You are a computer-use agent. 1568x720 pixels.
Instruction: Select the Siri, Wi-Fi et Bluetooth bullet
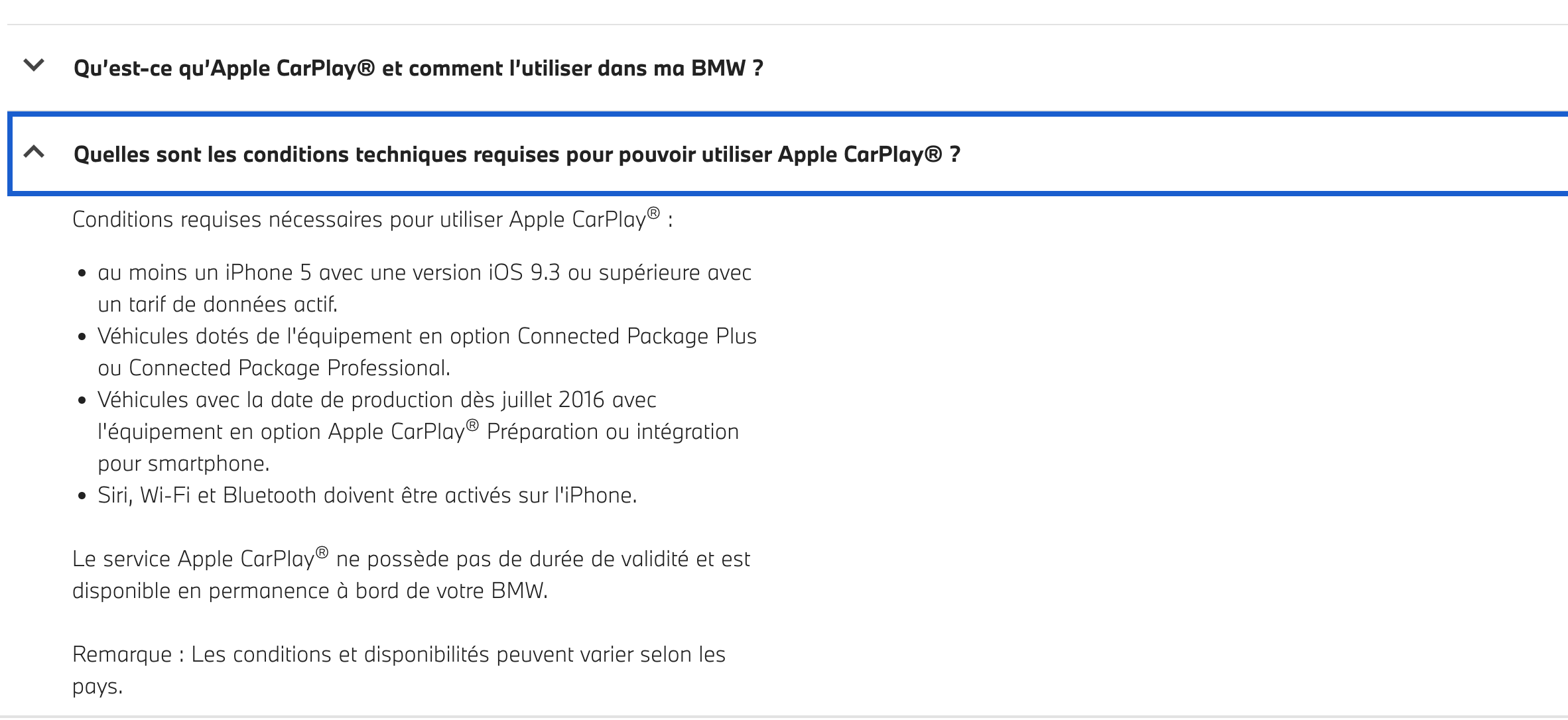(367, 495)
